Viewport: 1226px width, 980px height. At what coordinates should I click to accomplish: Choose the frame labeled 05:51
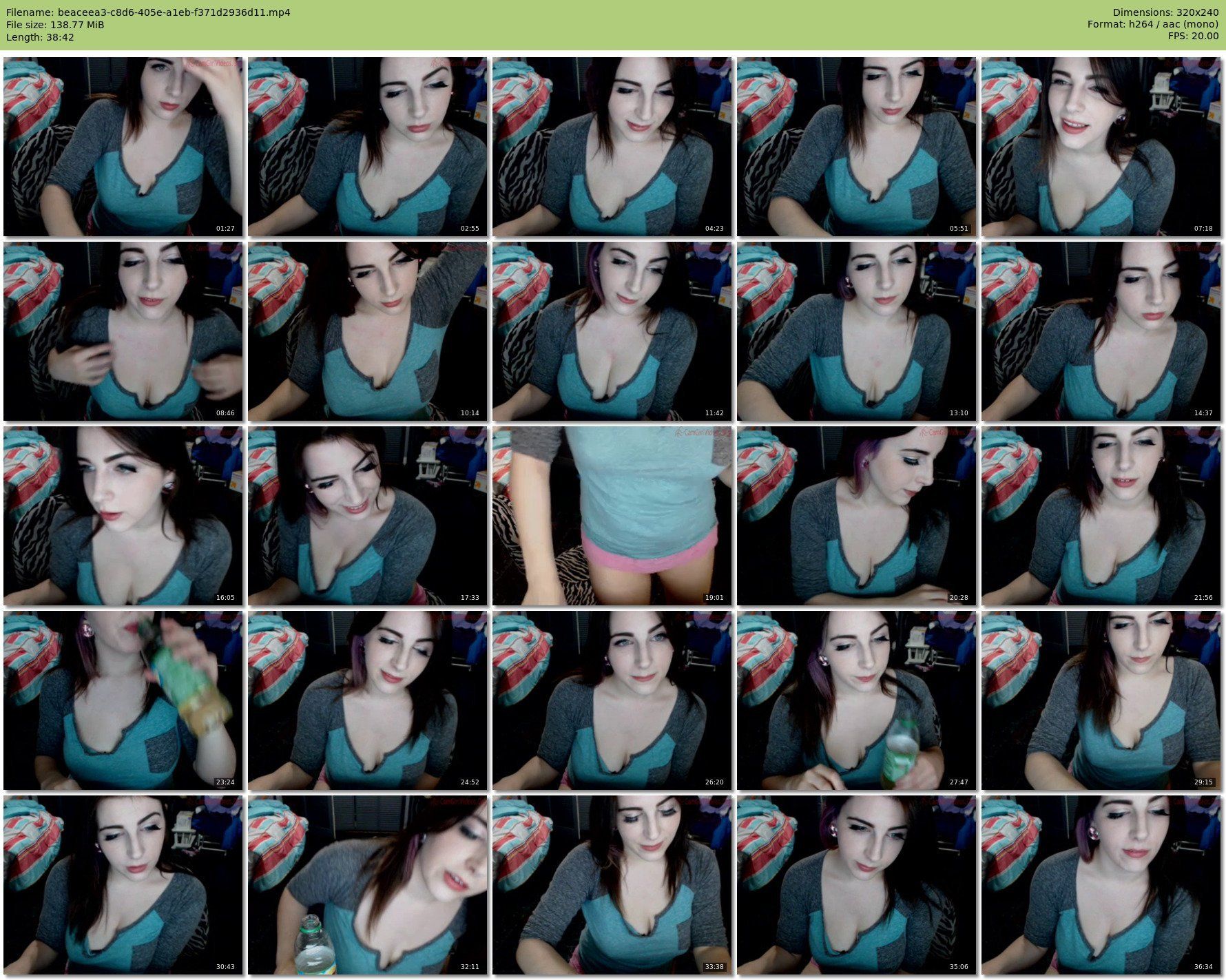point(856,147)
